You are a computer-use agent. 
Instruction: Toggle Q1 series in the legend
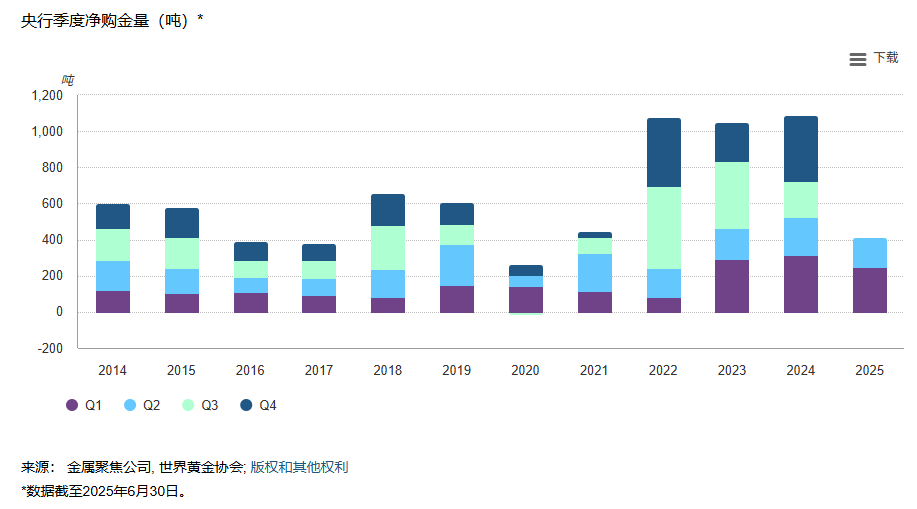point(94,405)
